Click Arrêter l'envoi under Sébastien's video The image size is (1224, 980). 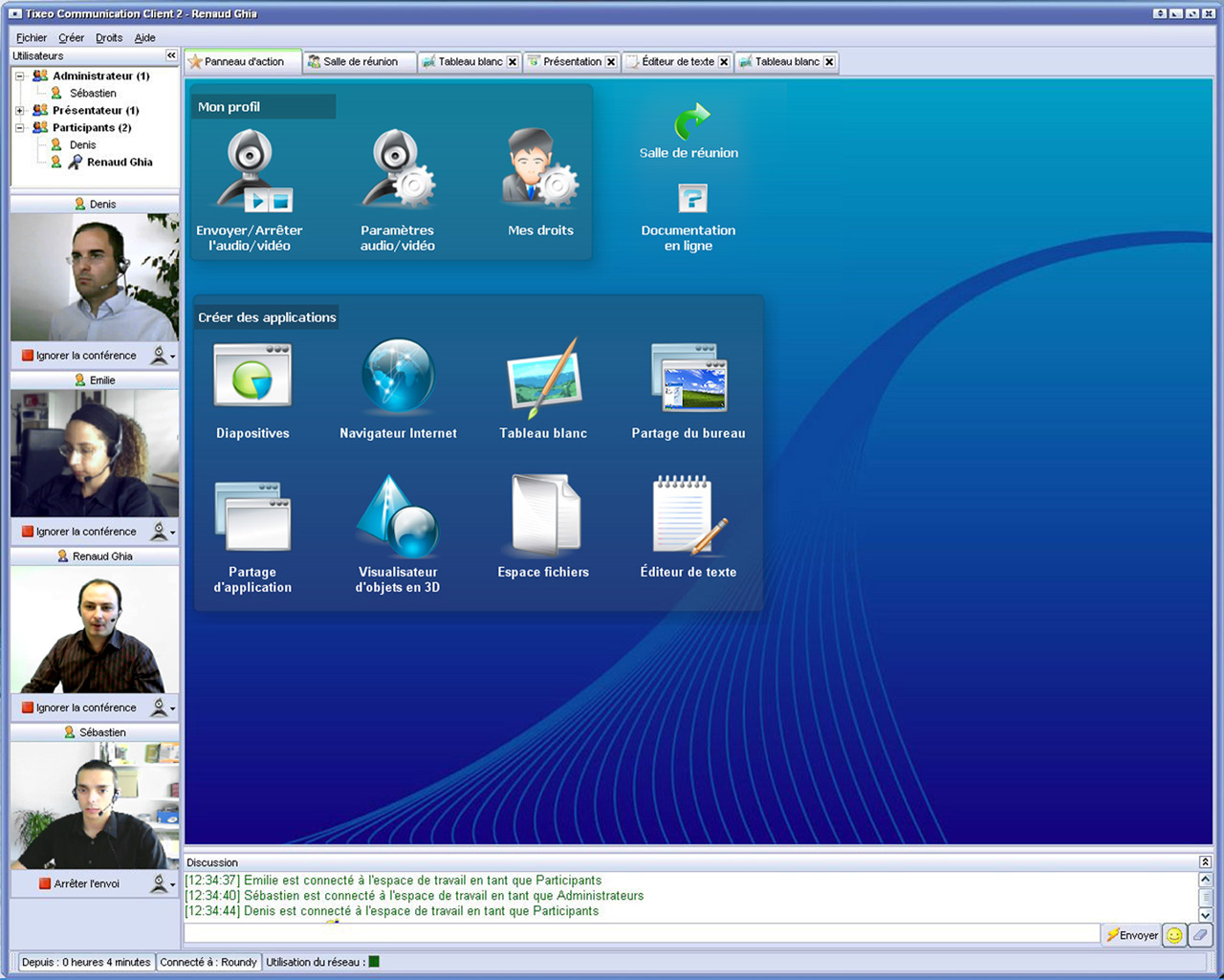point(78,884)
